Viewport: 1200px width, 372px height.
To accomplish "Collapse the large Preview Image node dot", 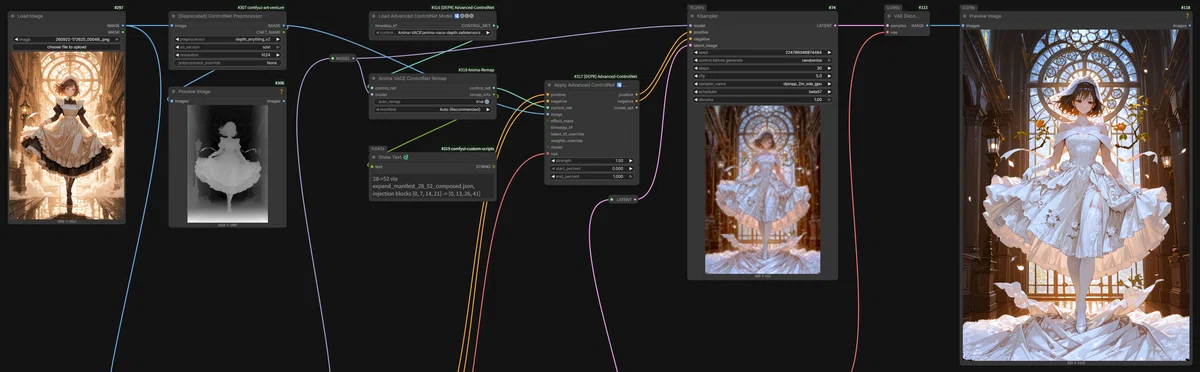I will coord(965,16).
